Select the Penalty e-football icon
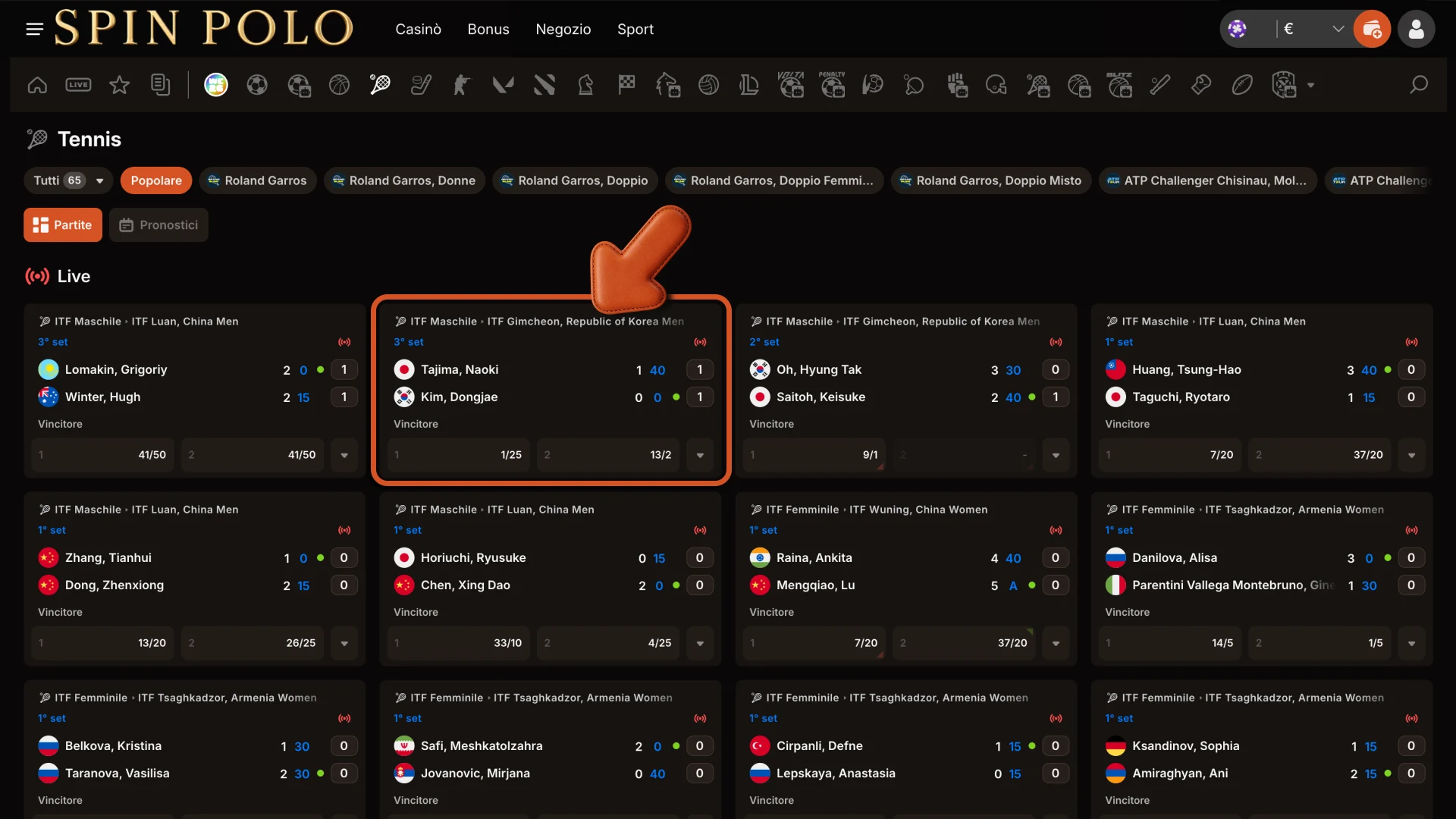The width and height of the screenshot is (1456, 819). coord(832,85)
